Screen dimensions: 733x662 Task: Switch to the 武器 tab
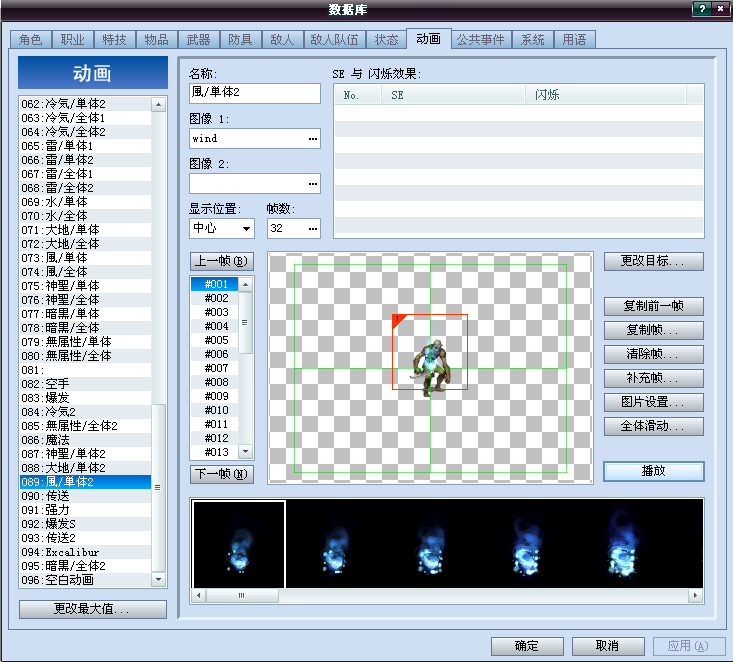[198, 40]
